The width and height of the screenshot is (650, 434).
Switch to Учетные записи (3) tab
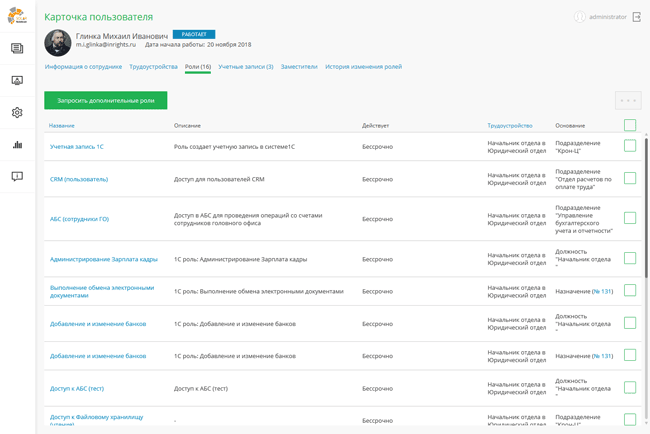(x=246, y=67)
